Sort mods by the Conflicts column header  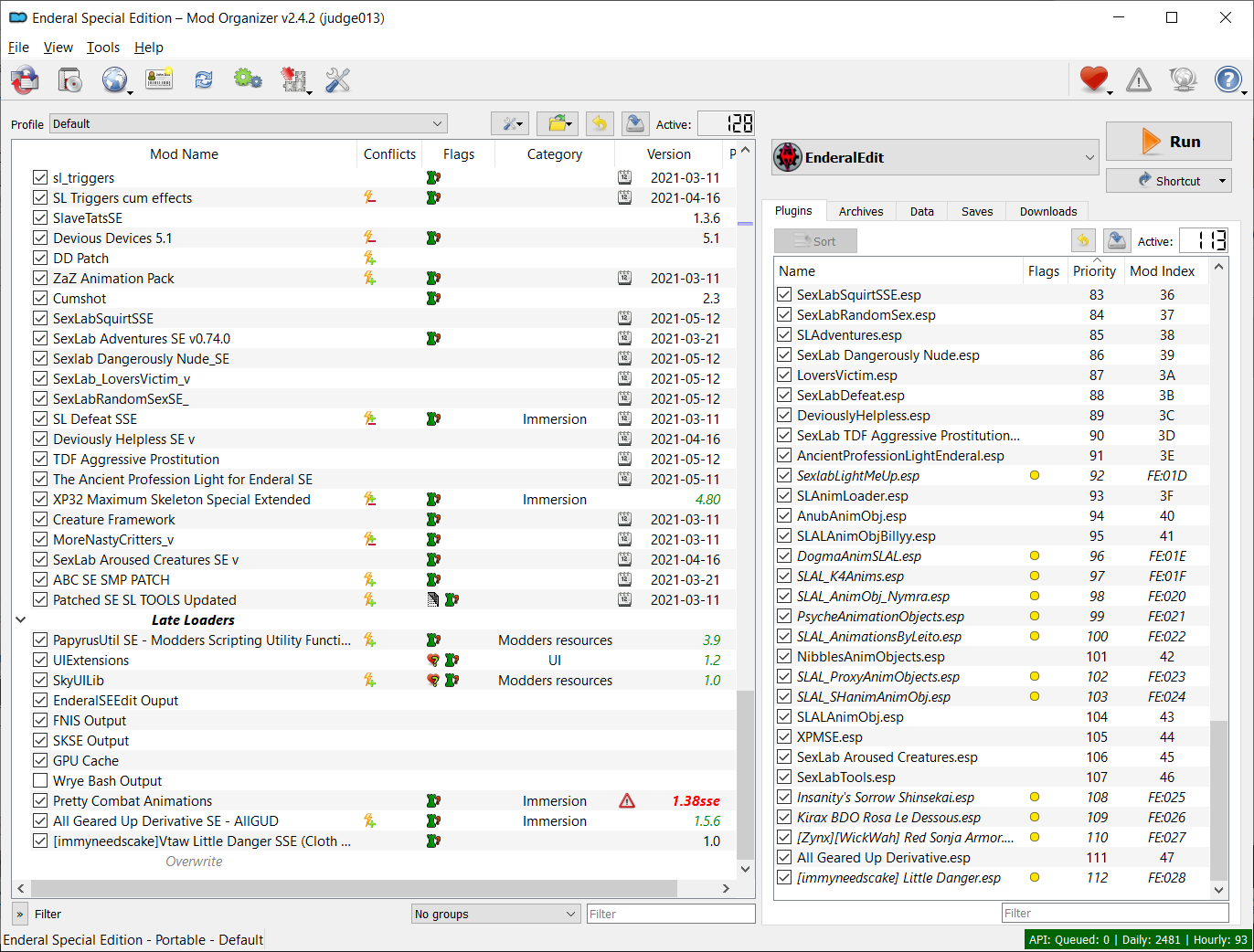point(389,154)
